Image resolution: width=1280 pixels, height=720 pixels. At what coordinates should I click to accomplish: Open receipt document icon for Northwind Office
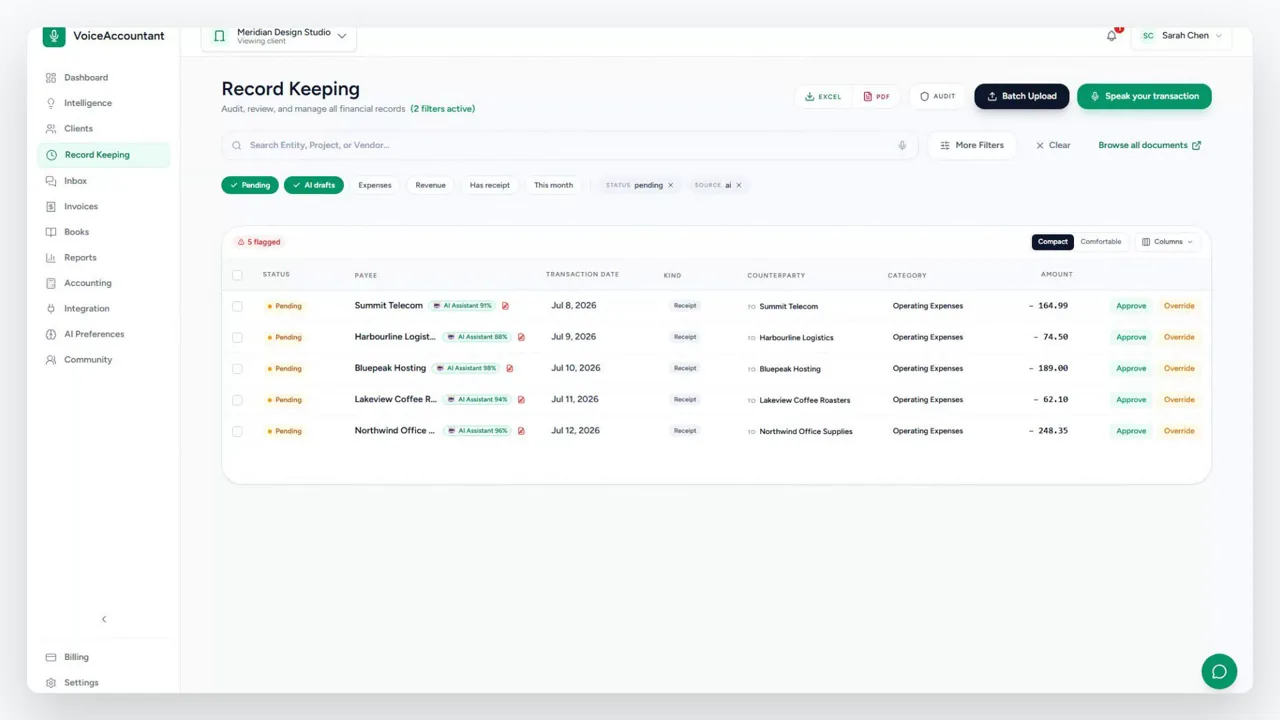pyautogui.click(x=521, y=431)
